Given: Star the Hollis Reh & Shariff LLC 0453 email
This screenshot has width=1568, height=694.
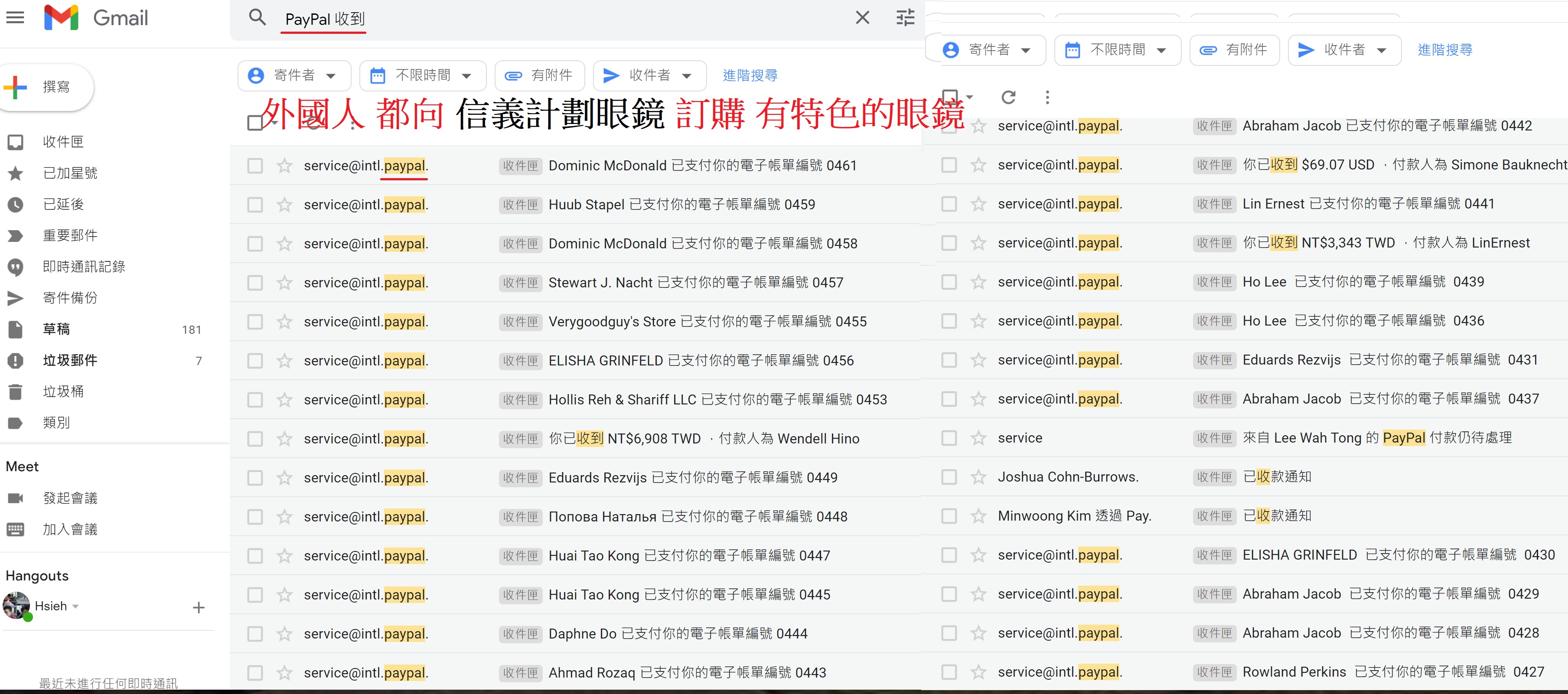Looking at the screenshot, I should pyautogui.click(x=284, y=399).
